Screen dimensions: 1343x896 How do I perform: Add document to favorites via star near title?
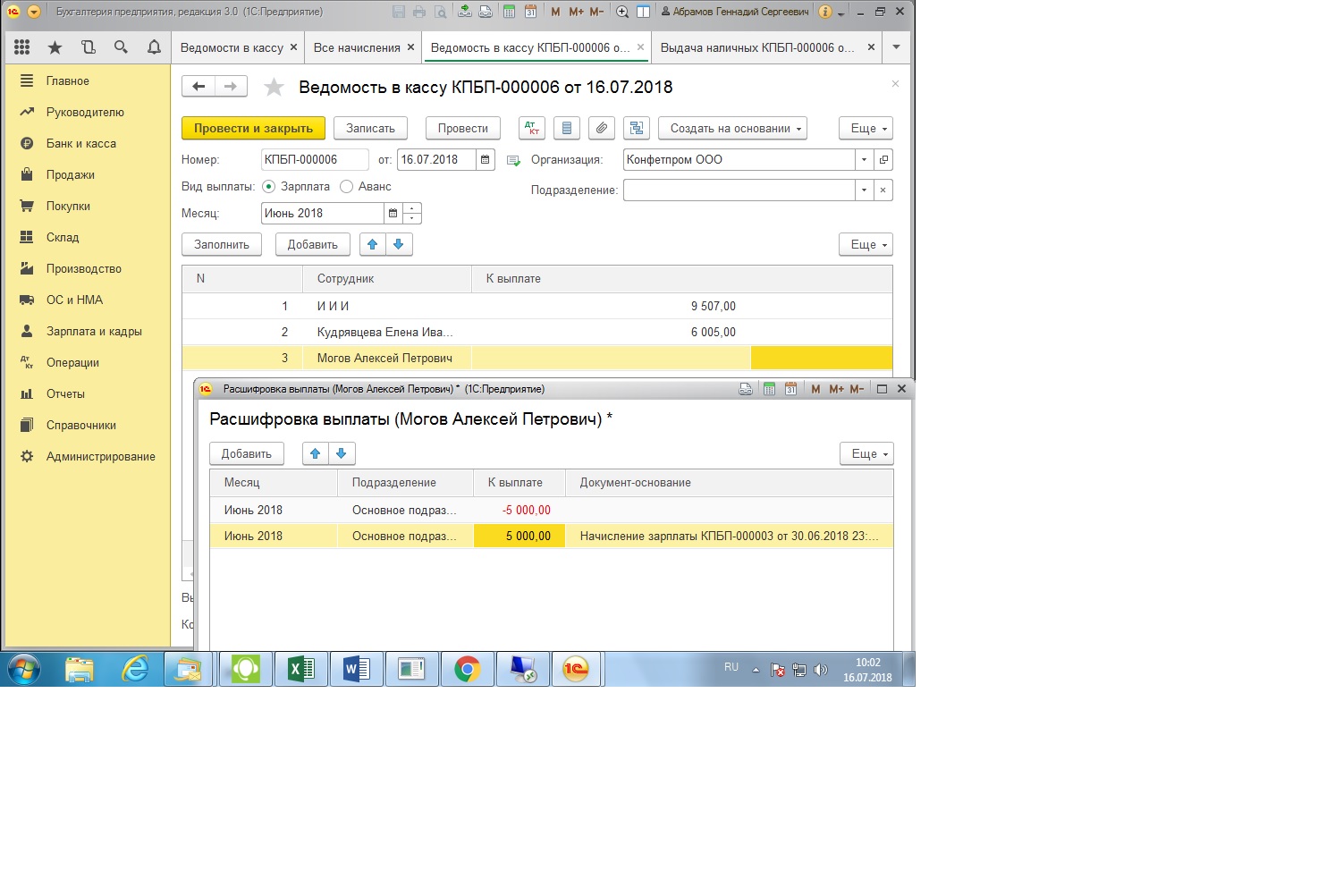pos(275,87)
